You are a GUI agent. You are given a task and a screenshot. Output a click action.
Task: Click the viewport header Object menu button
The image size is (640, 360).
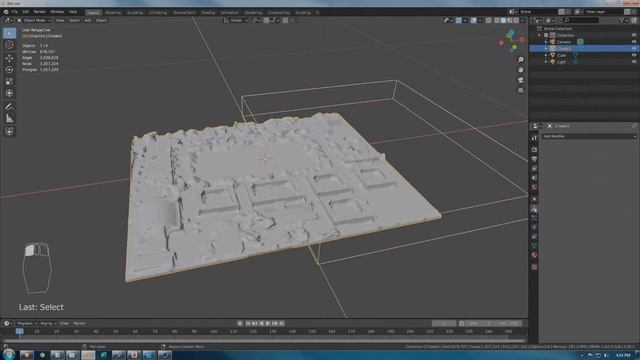click(102, 20)
